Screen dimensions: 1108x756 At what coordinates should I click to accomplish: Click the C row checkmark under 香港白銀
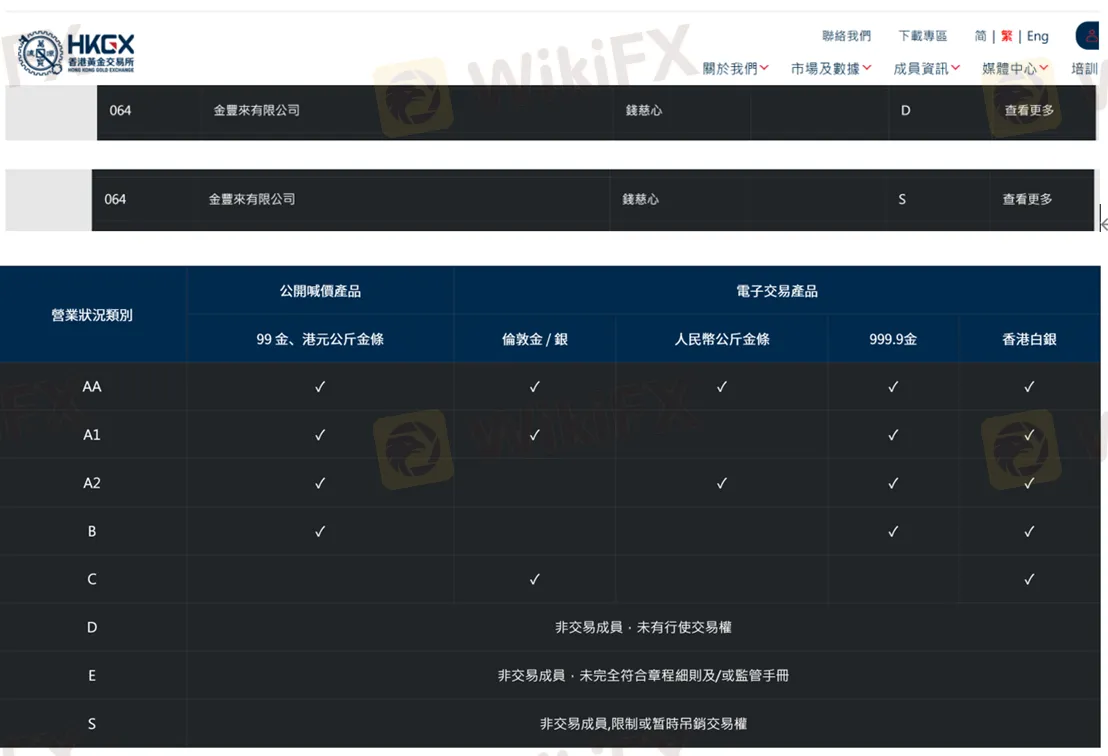coord(1029,579)
